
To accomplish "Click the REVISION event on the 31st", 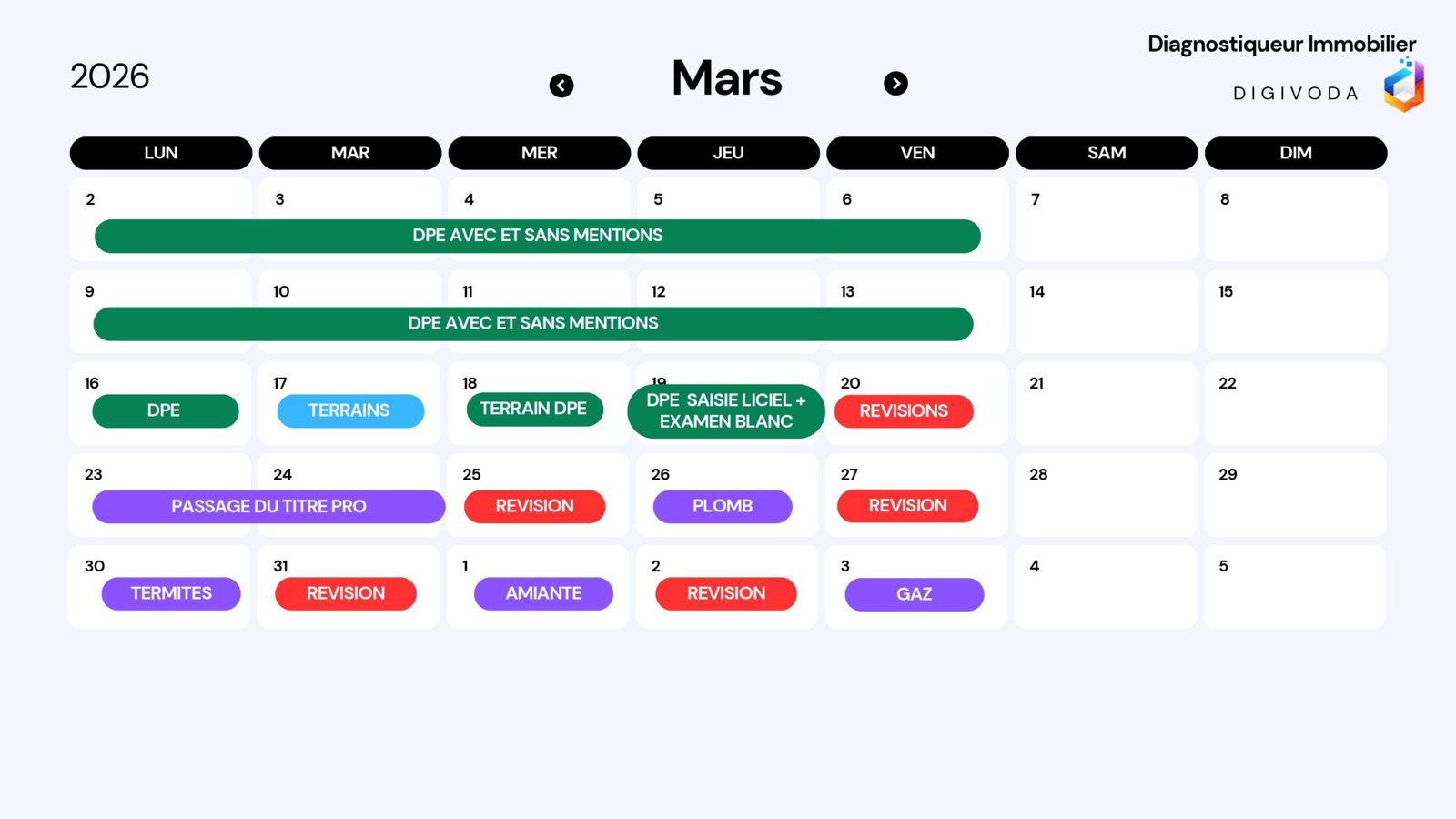I will pos(346,593).
